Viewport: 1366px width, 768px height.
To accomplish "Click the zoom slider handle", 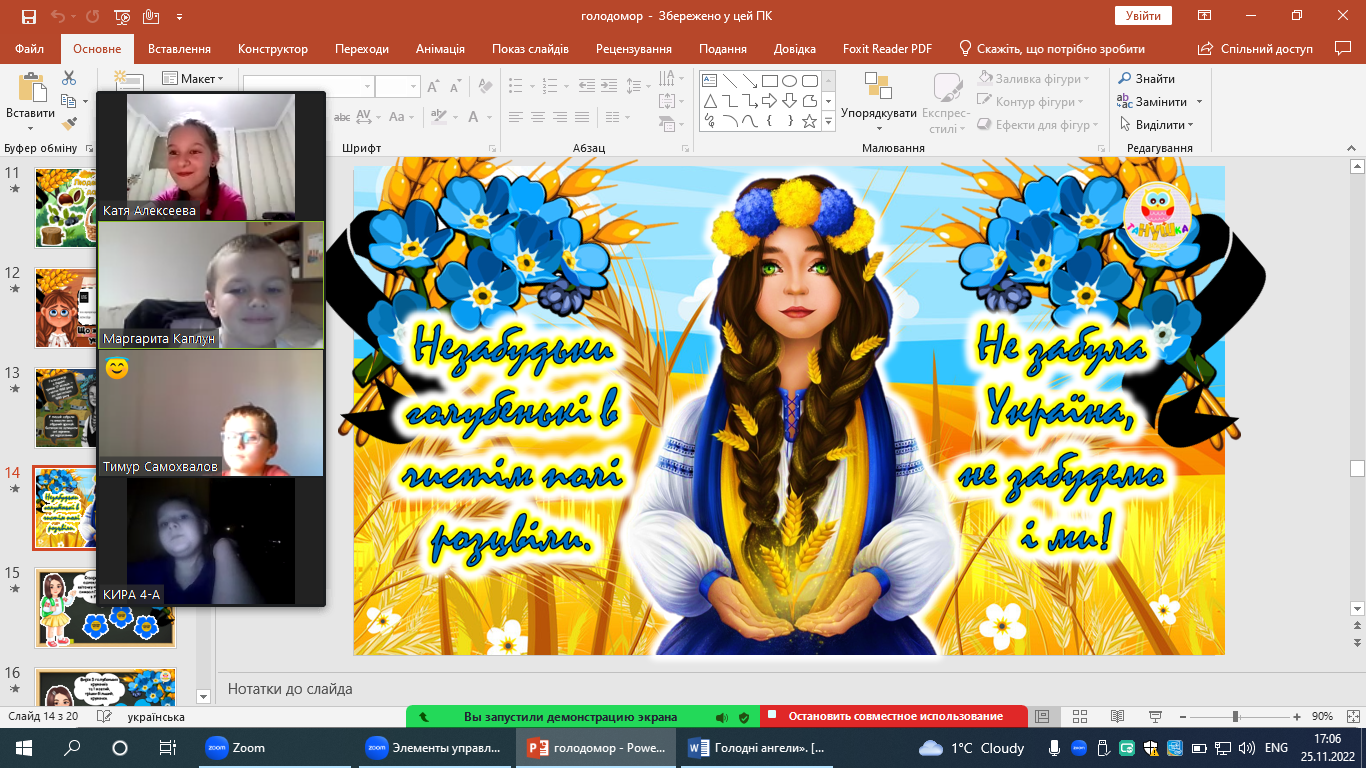I will (1236, 717).
